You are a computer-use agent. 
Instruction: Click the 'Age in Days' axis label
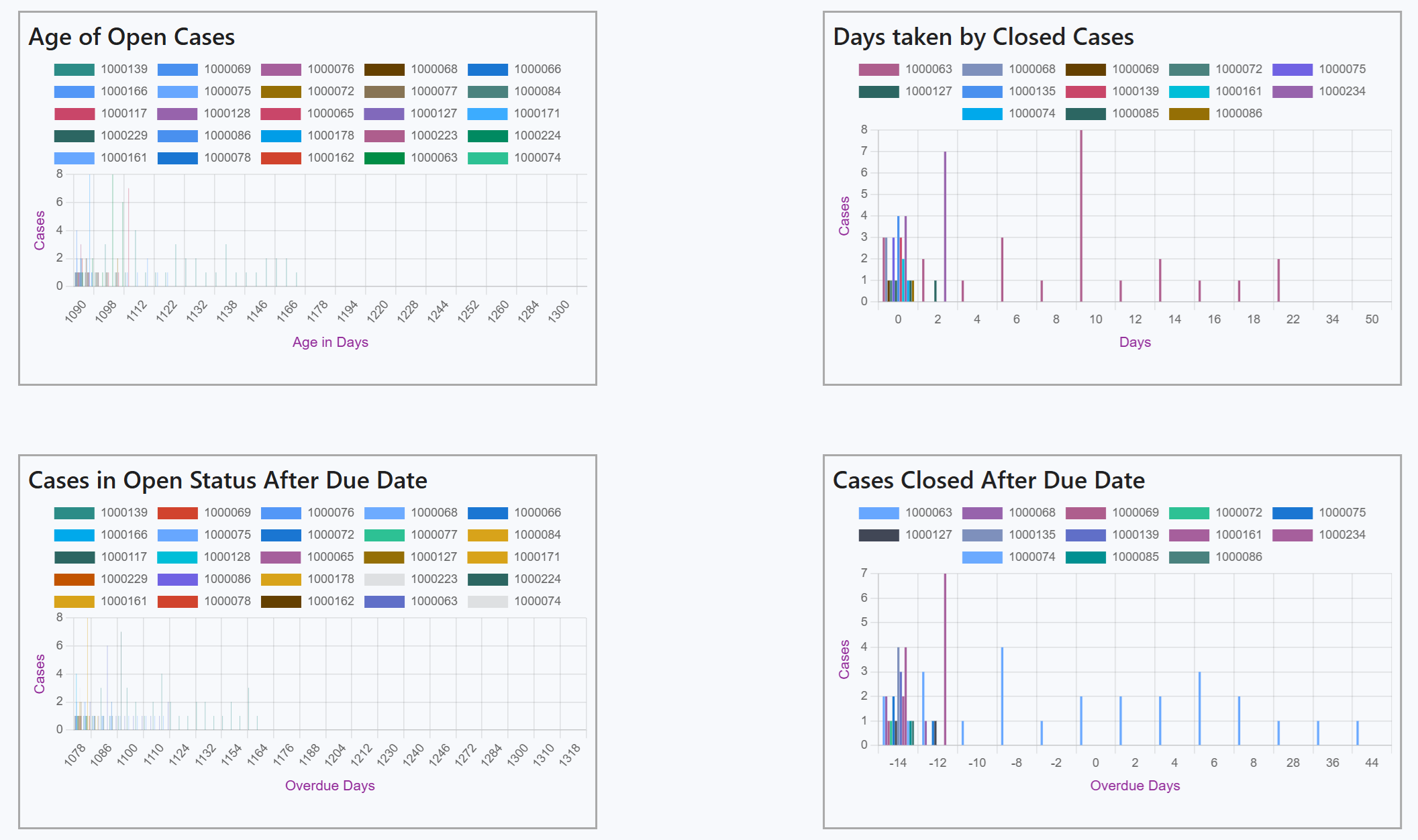(330, 342)
